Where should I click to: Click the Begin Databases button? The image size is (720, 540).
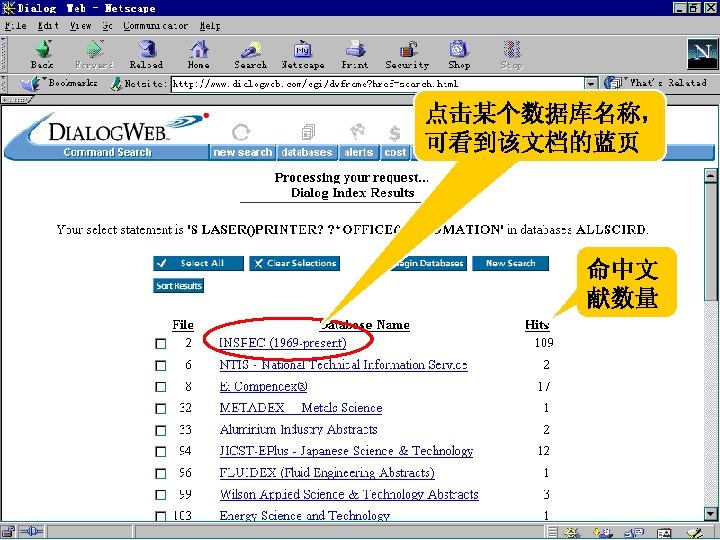(428, 263)
